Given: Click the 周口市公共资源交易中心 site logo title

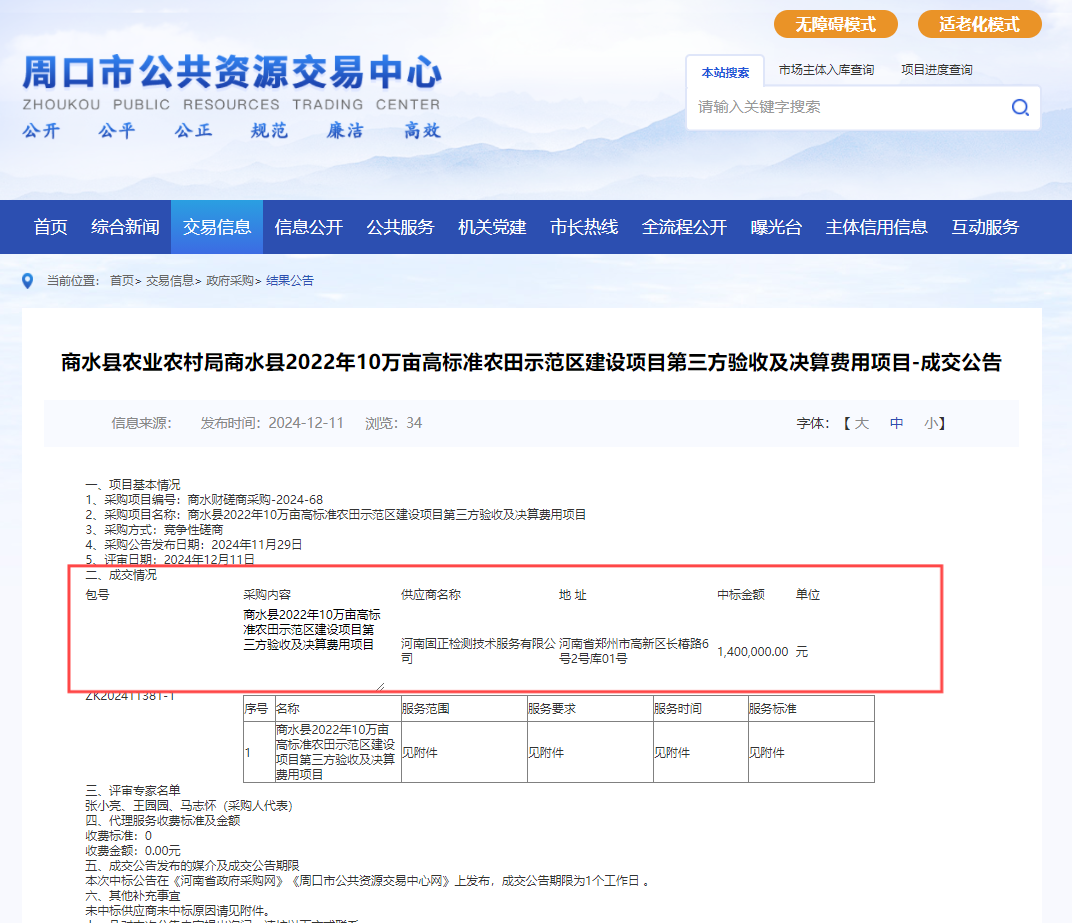Looking at the screenshot, I should point(232,72).
